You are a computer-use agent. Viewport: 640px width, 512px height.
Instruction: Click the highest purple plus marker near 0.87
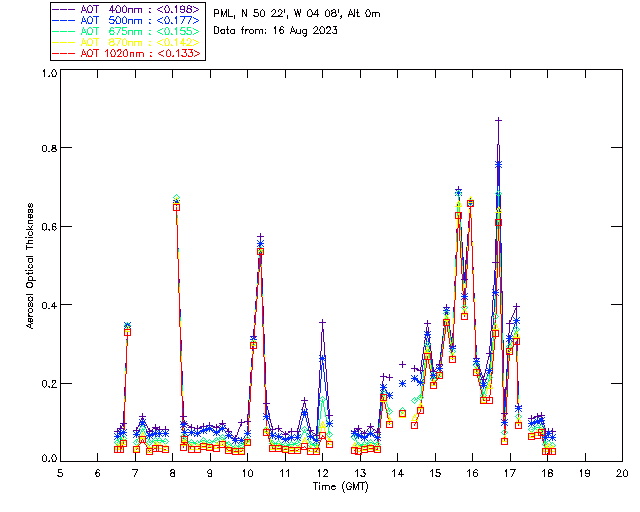click(498, 120)
